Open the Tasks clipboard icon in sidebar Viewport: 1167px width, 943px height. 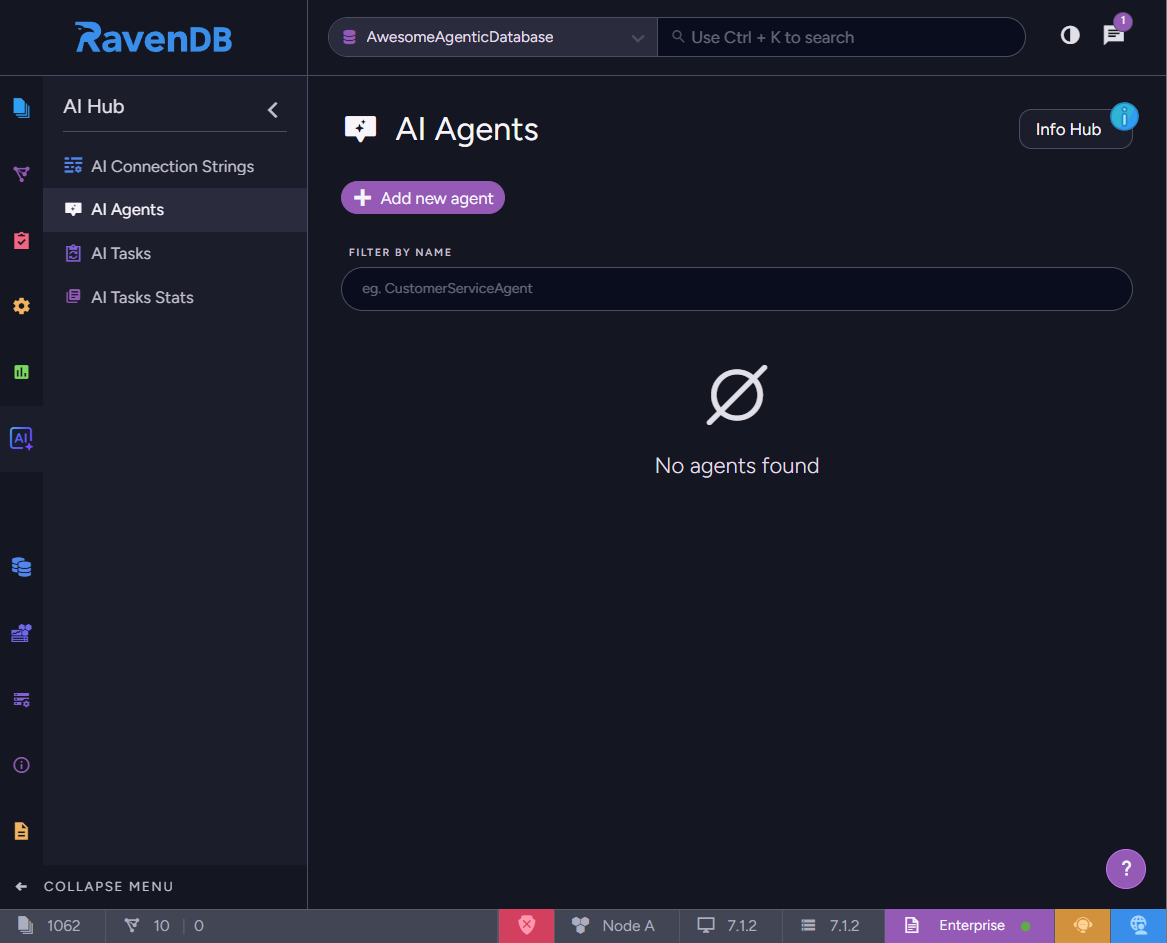click(21, 240)
